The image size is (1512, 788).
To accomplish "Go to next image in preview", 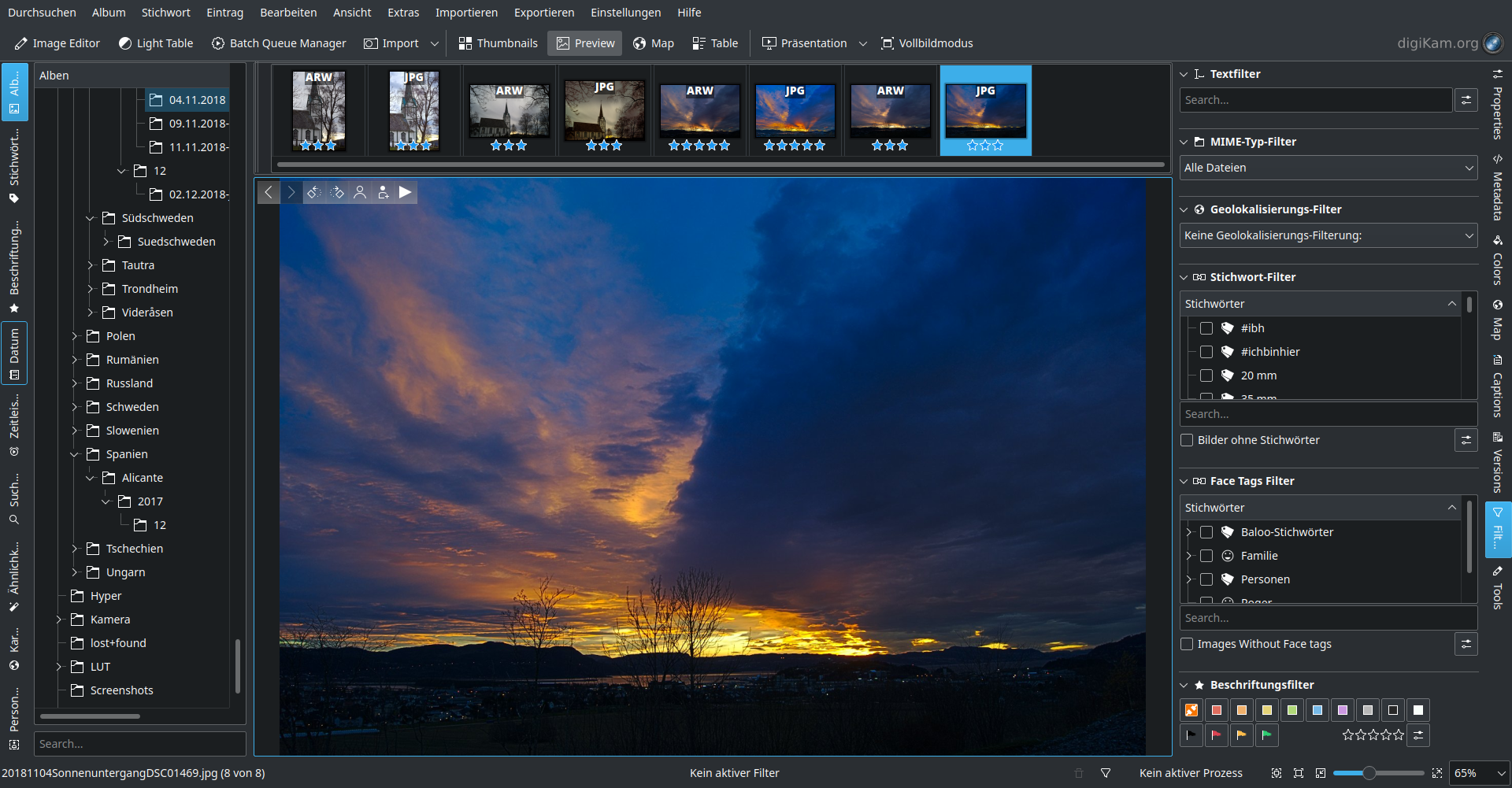I will coord(291,192).
